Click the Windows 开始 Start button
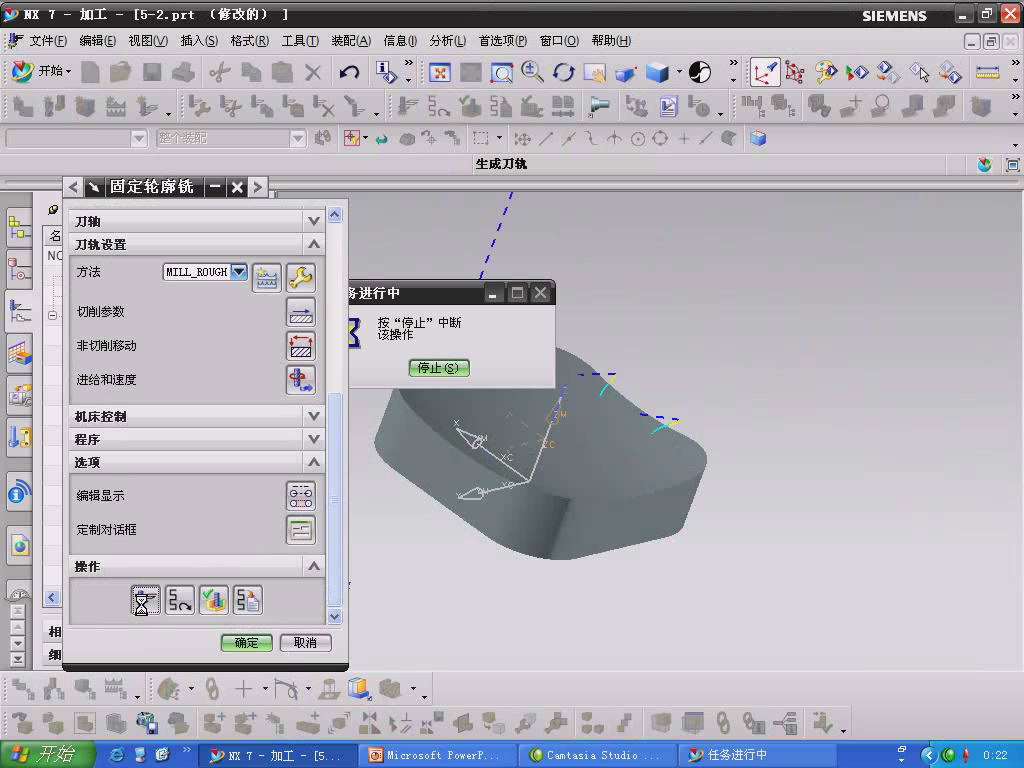The height and width of the screenshot is (768, 1024). point(46,755)
